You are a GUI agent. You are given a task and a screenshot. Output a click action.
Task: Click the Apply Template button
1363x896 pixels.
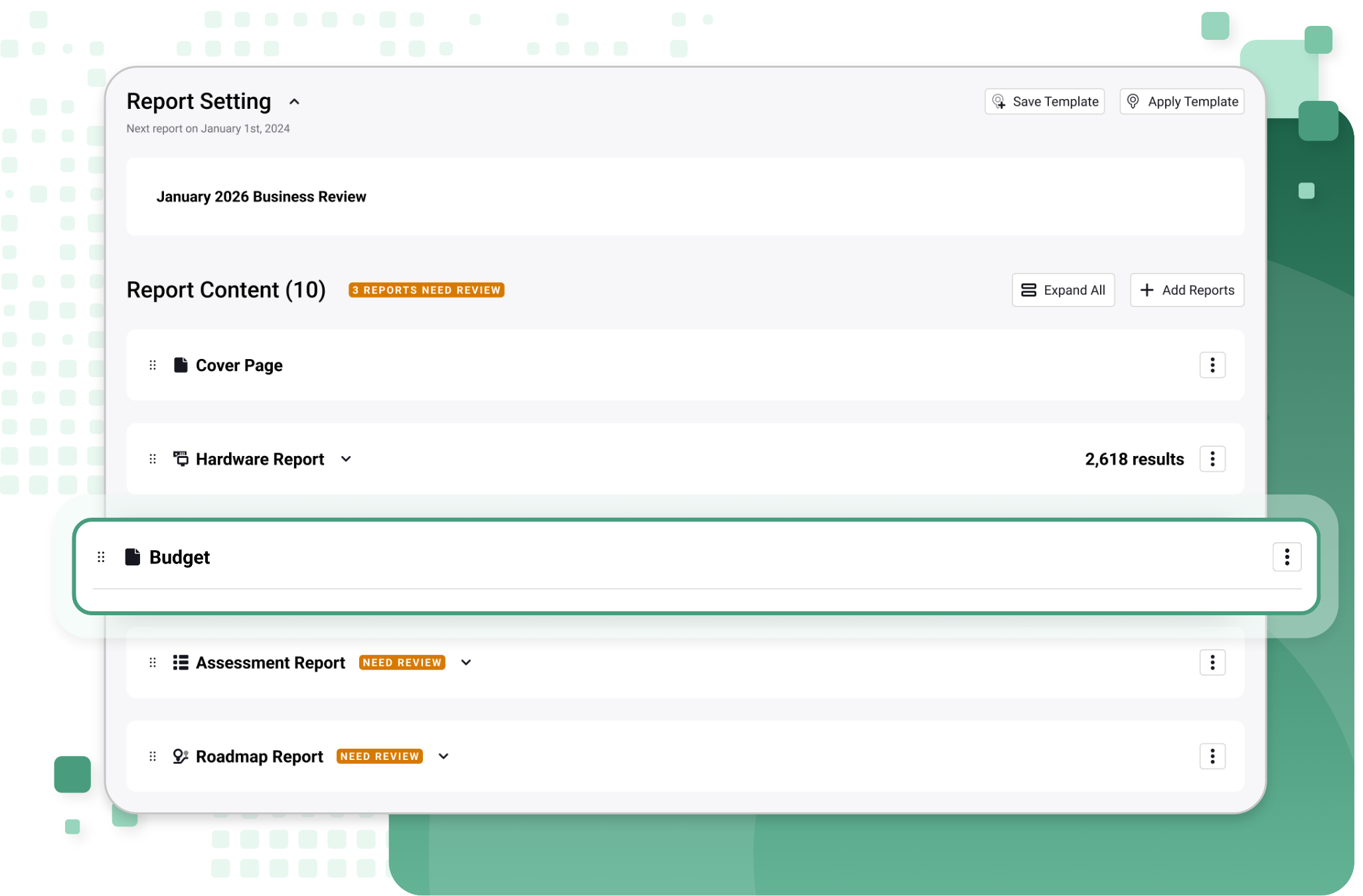pyautogui.click(x=1182, y=102)
